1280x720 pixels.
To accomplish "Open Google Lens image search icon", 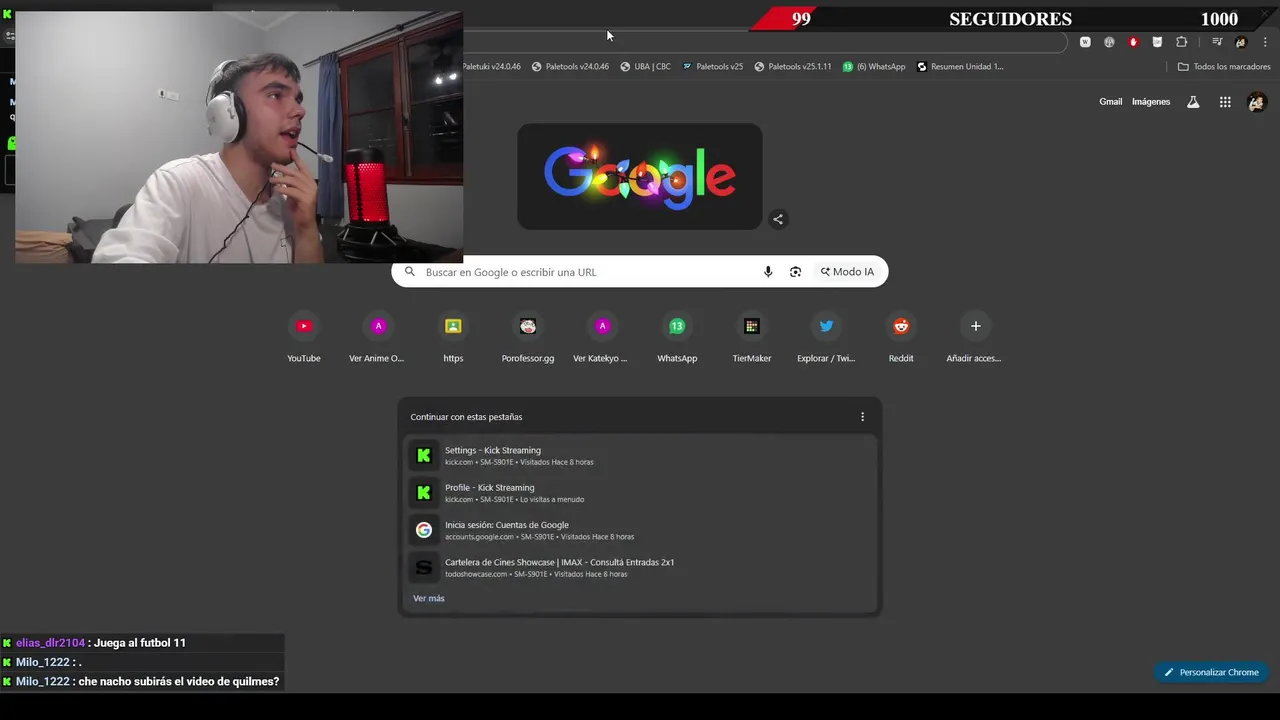I will click(x=795, y=272).
